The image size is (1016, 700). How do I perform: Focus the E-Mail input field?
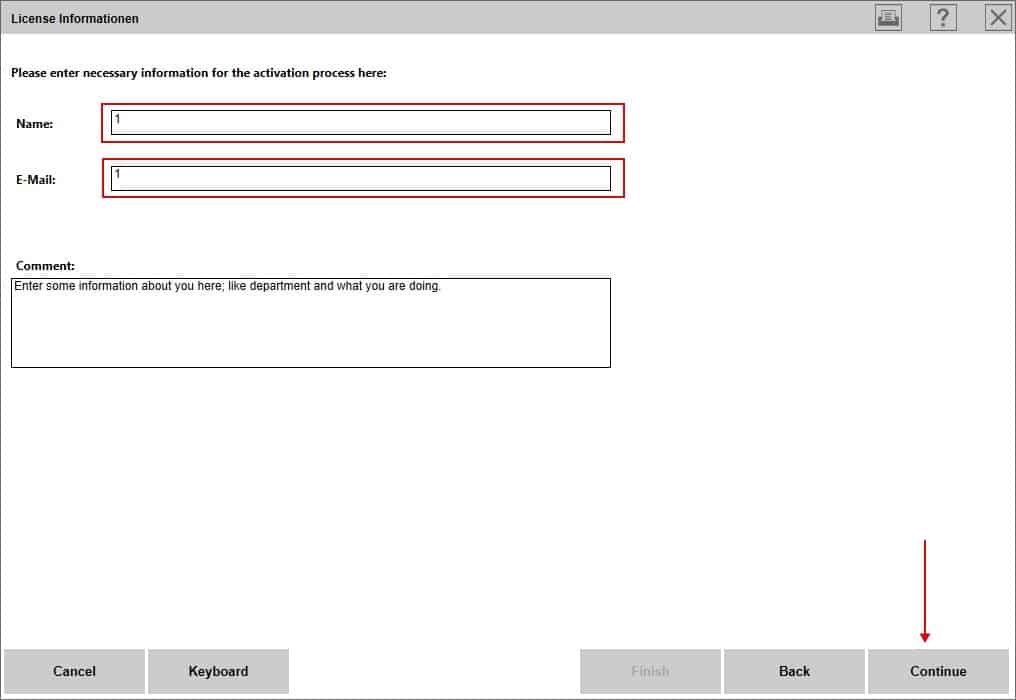click(360, 178)
